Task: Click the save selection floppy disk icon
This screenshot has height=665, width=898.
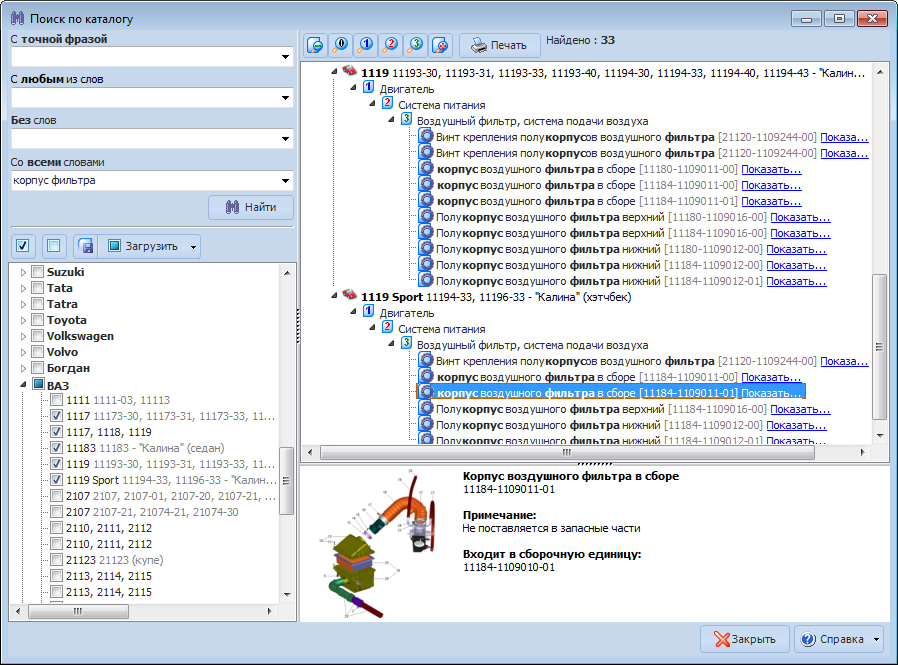Action: [x=86, y=246]
